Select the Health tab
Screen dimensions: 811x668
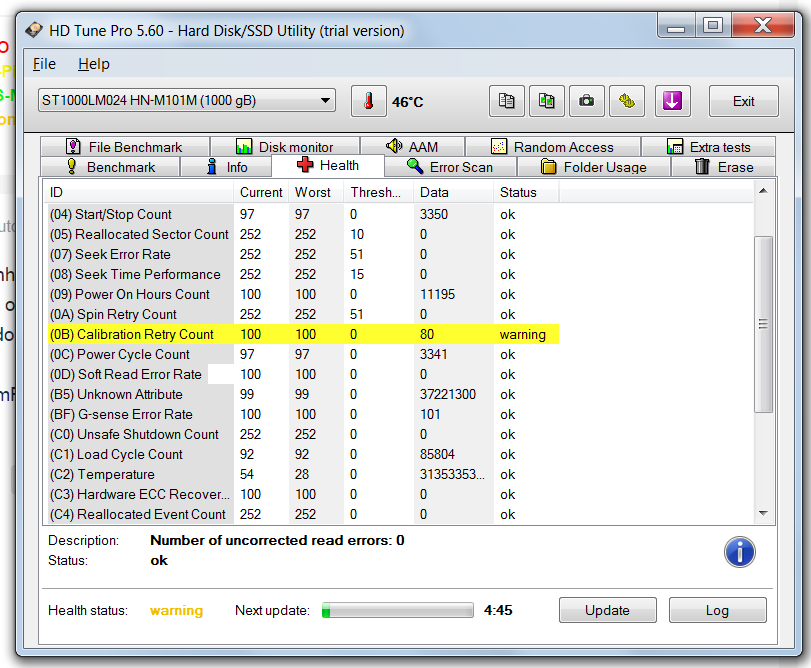(328, 165)
